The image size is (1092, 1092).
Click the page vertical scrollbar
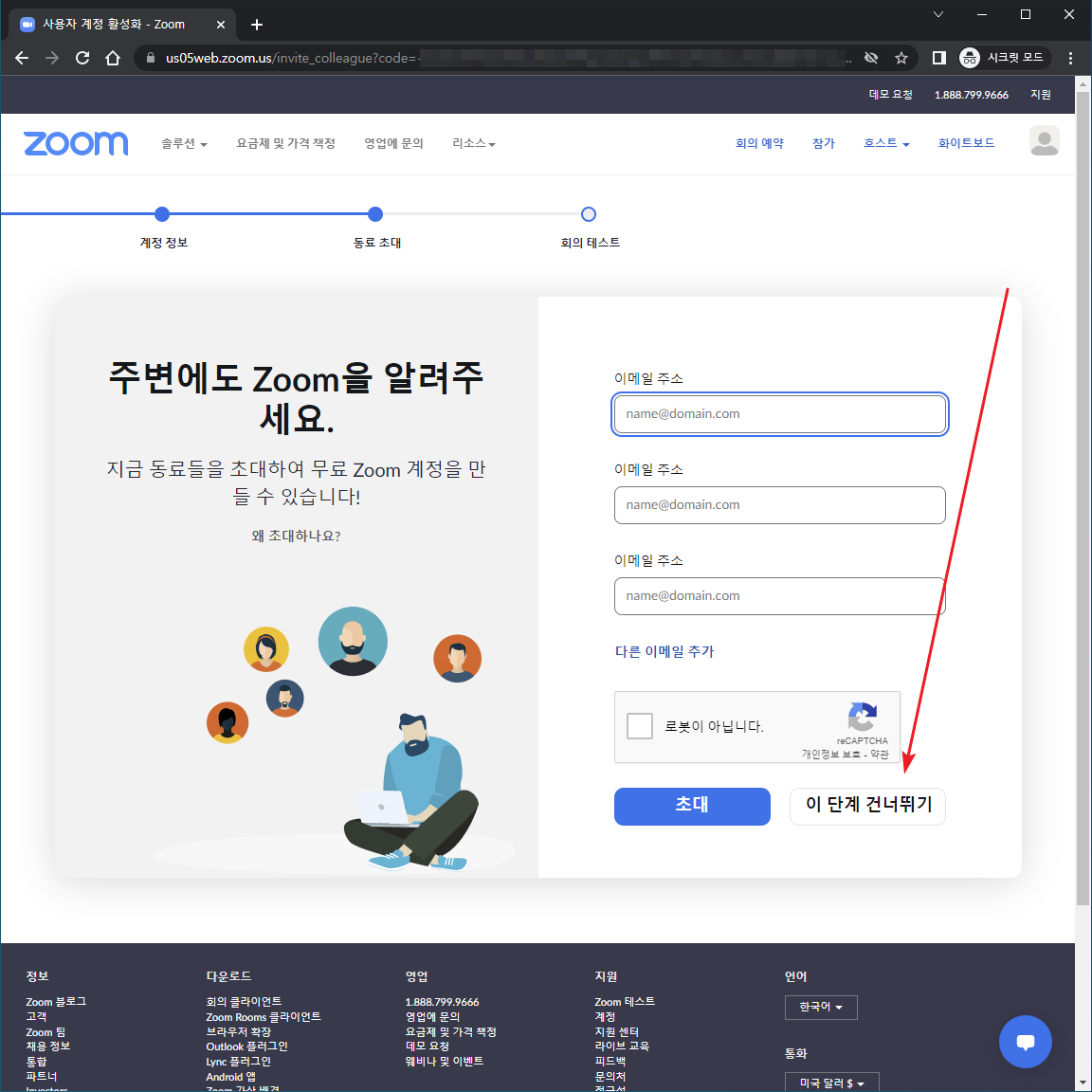click(x=1083, y=499)
